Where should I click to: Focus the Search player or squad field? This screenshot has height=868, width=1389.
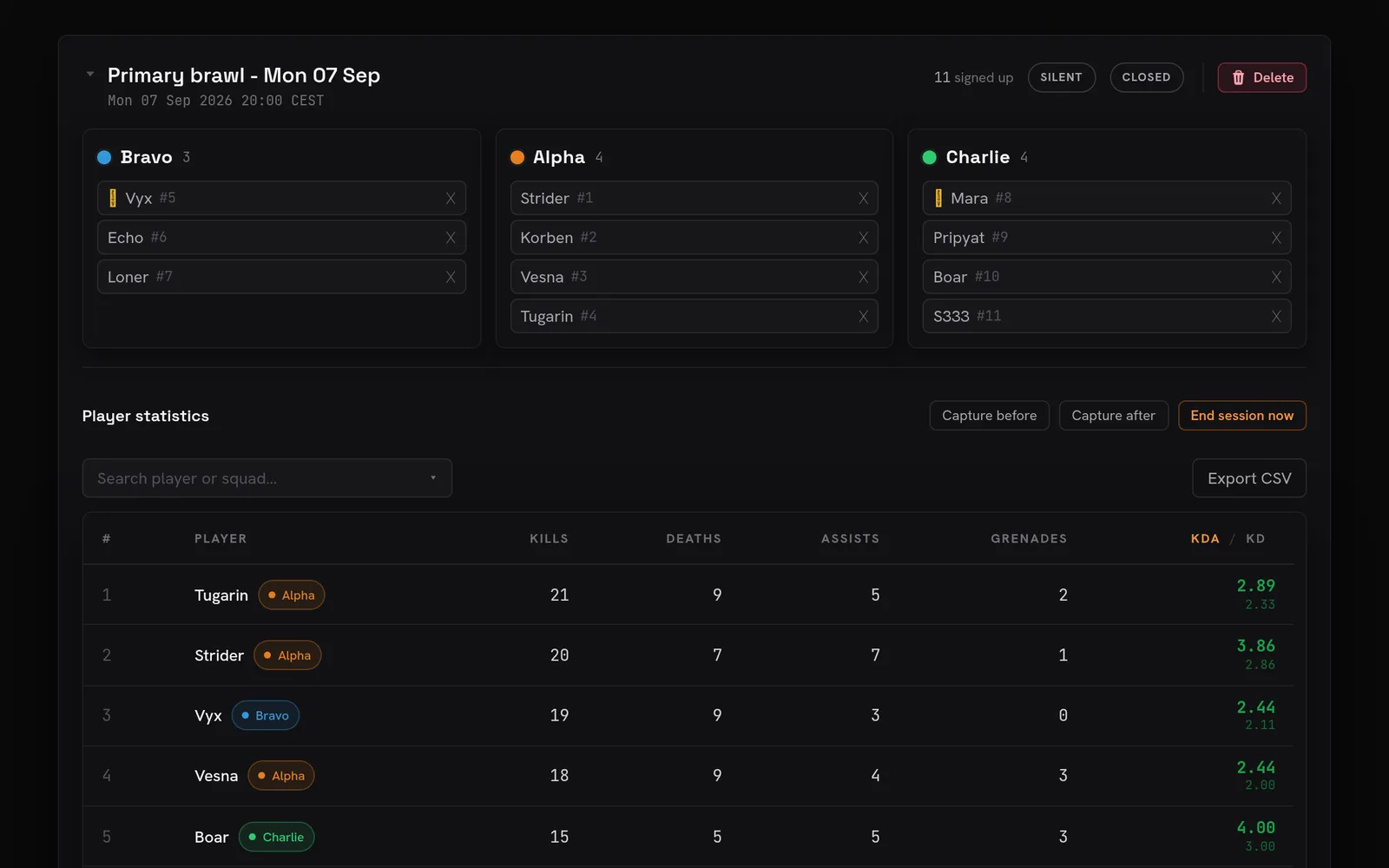[x=267, y=478]
